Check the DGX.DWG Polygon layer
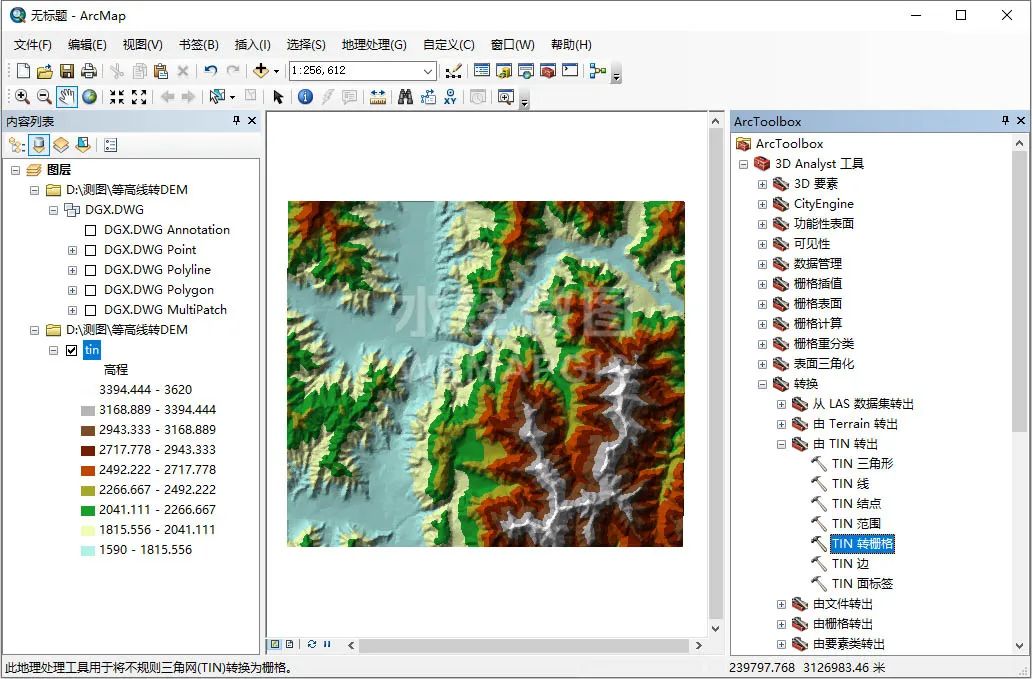 pyautogui.click(x=91, y=290)
